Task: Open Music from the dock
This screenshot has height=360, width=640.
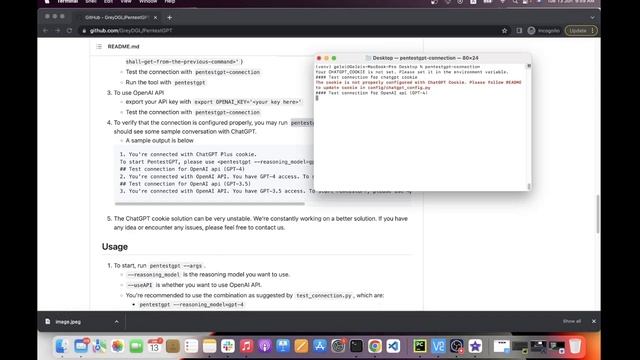Action: tap(246, 346)
